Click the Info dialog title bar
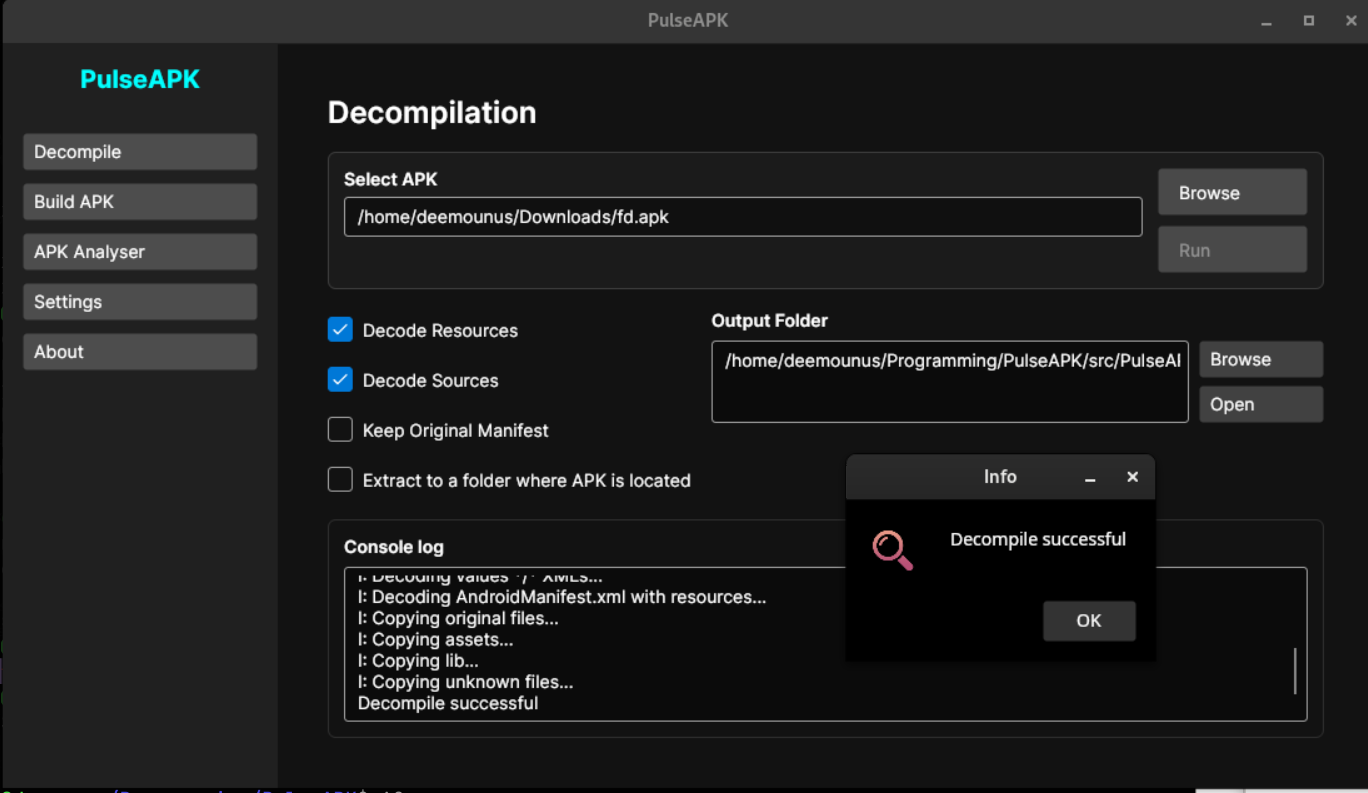This screenshot has height=793, width=1368. coord(1000,478)
